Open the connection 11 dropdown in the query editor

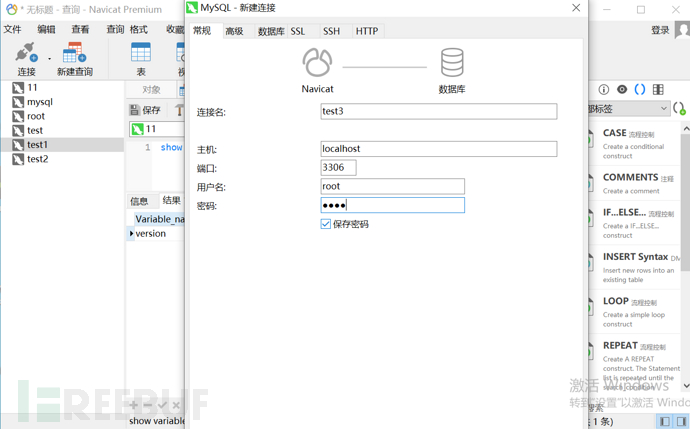pos(157,129)
